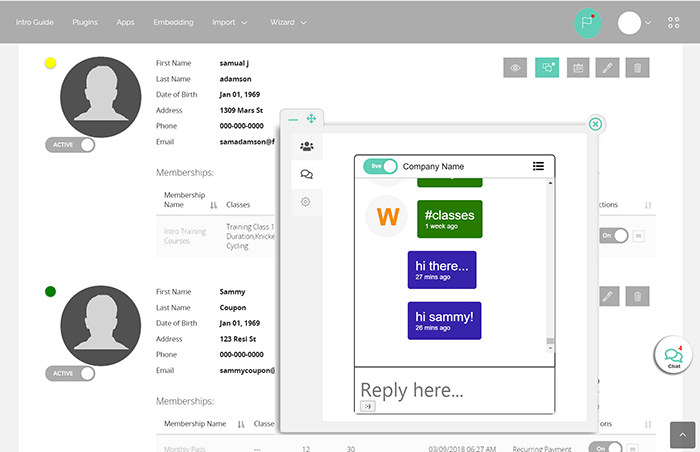The width and height of the screenshot is (700, 452).
Task: Open chat settings gear icon
Action: pyautogui.click(x=306, y=202)
